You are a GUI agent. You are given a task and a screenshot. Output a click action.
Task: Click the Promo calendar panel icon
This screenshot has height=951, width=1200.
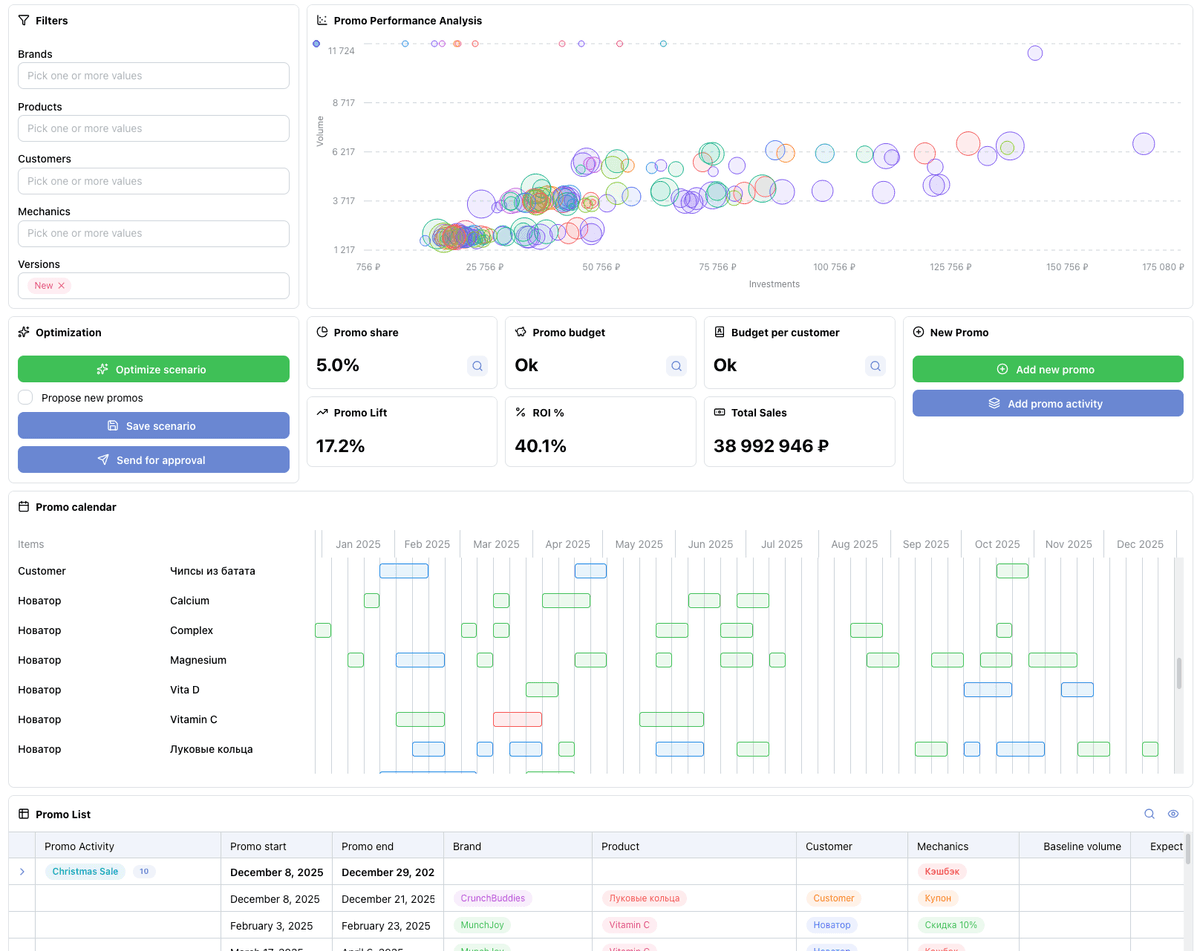pos(22,506)
